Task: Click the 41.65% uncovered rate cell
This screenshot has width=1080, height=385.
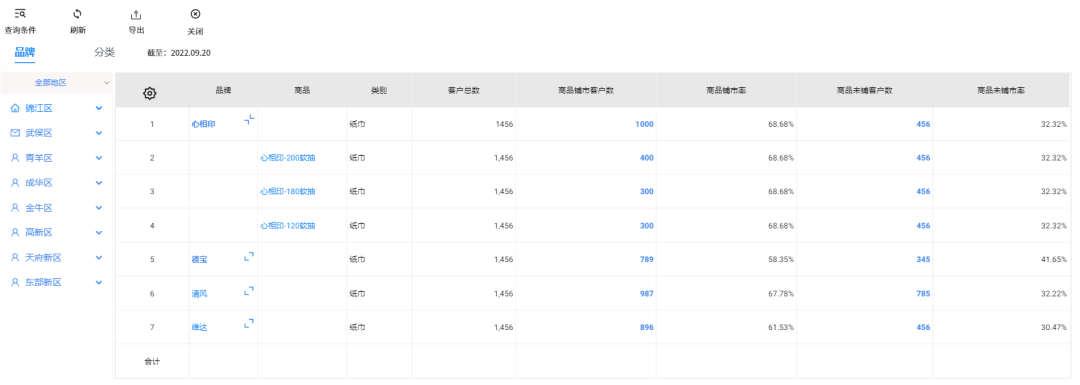Action: click(1055, 260)
